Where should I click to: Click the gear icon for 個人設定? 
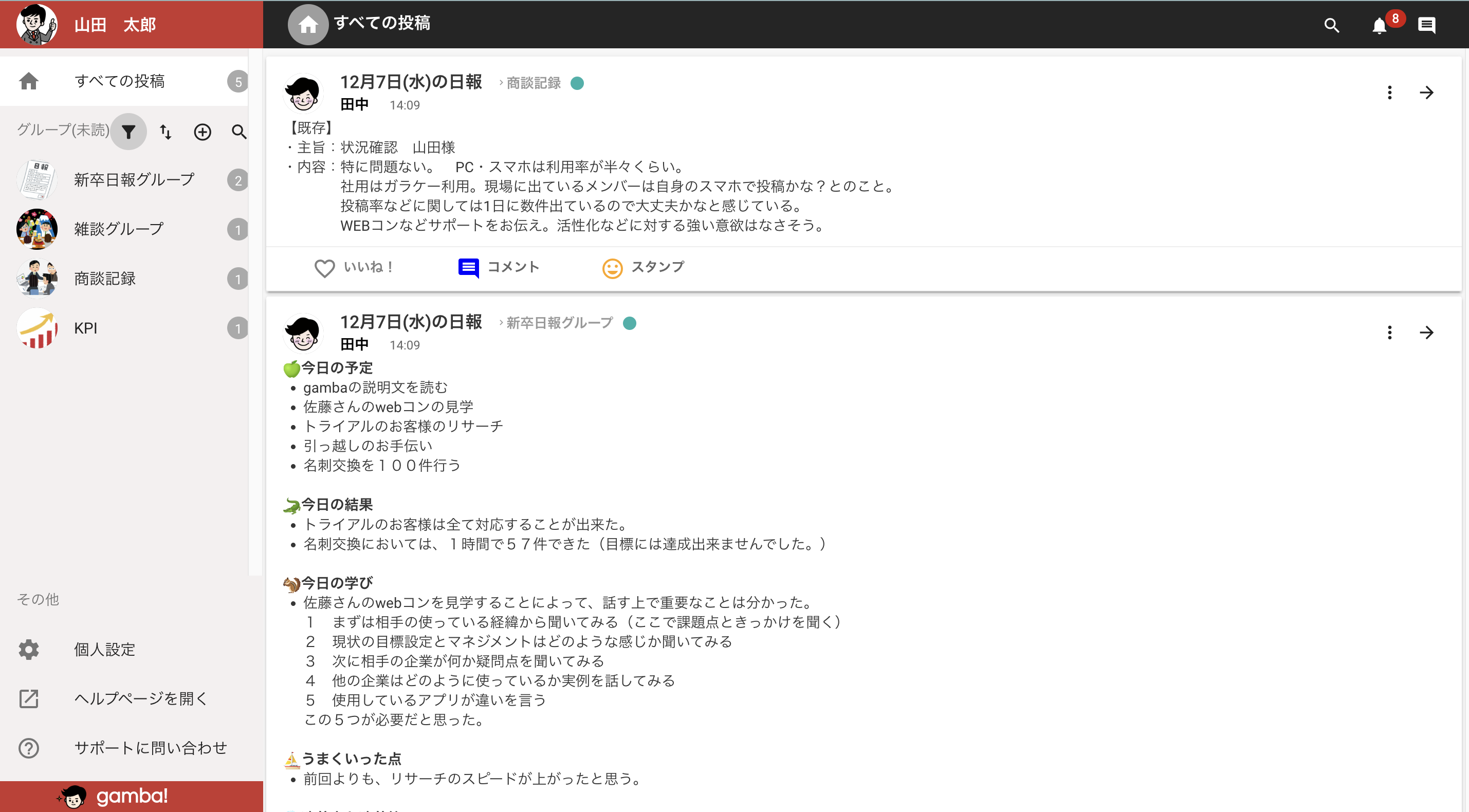(28, 649)
